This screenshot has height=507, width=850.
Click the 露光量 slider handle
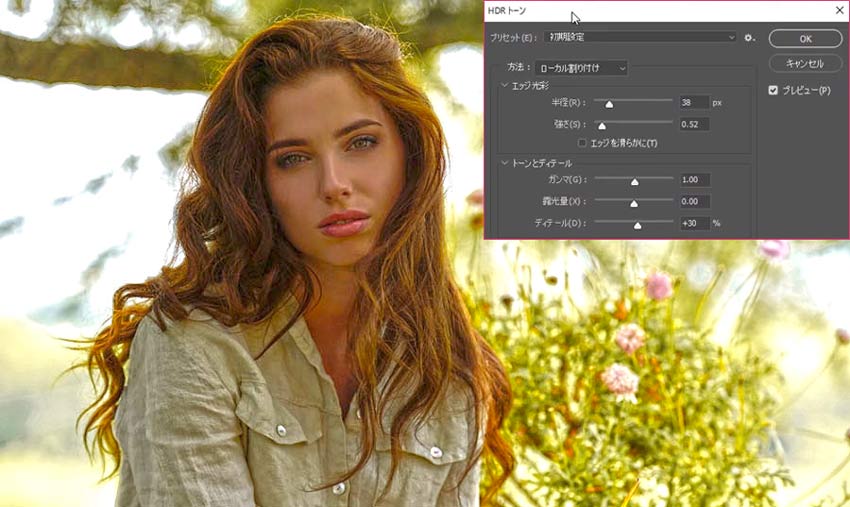(634, 203)
